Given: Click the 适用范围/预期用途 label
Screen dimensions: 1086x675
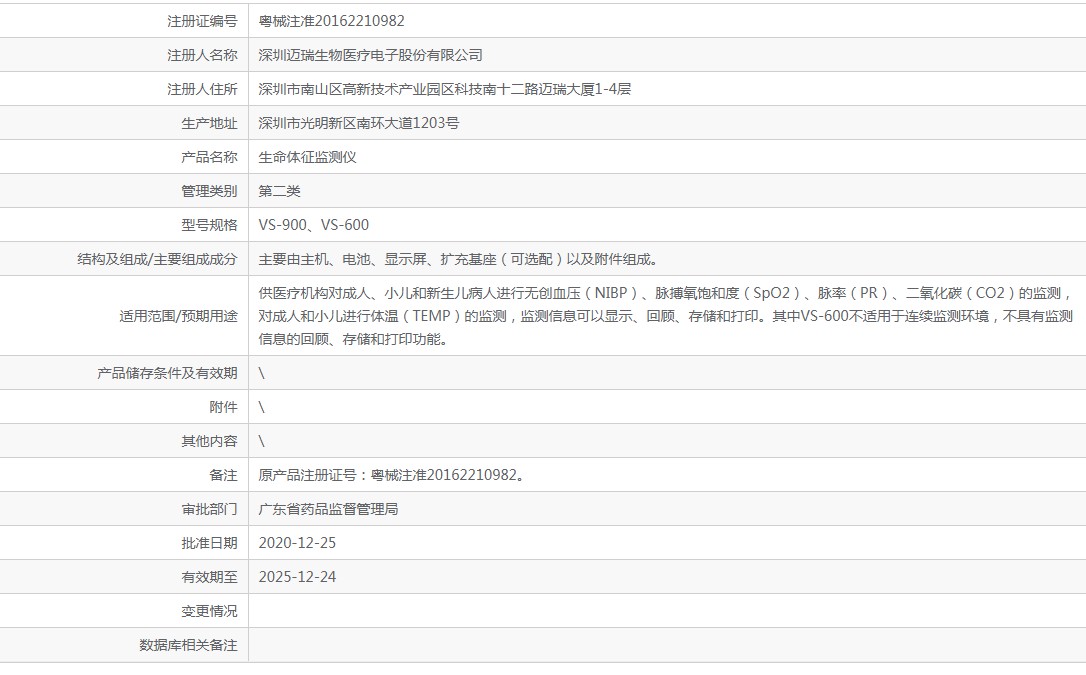Looking at the screenshot, I should point(178,316).
